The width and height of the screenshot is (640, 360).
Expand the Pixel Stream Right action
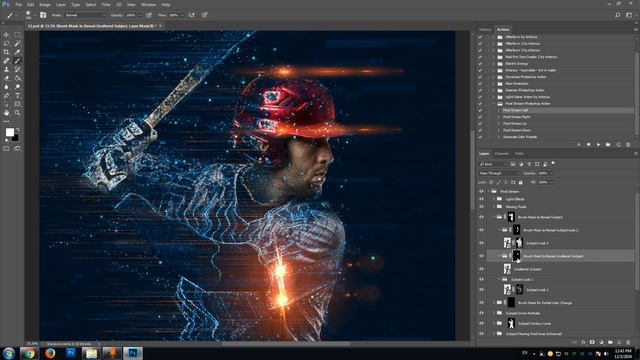click(499, 117)
